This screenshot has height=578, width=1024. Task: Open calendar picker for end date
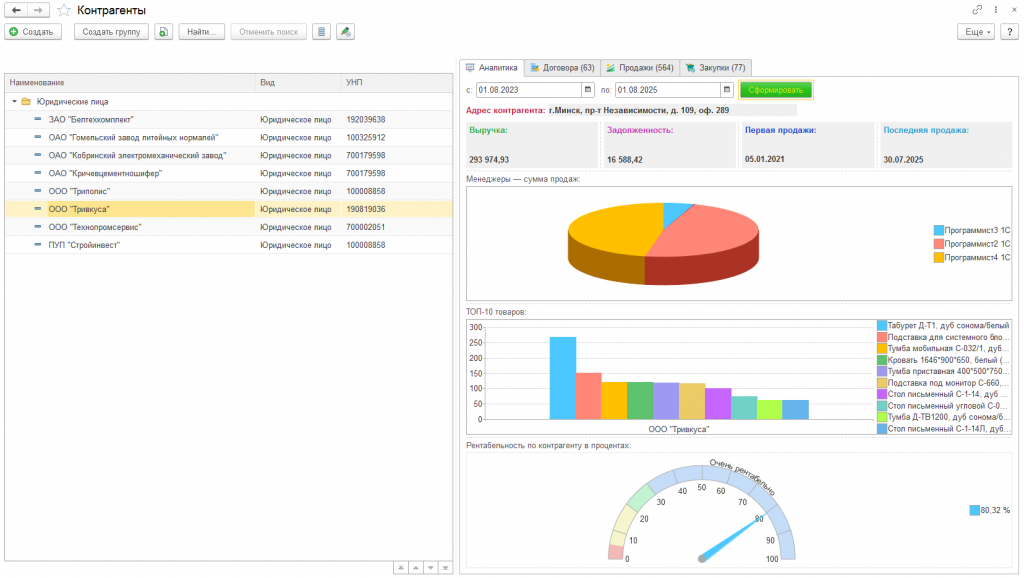pyautogui.click(x=726, y=90)
